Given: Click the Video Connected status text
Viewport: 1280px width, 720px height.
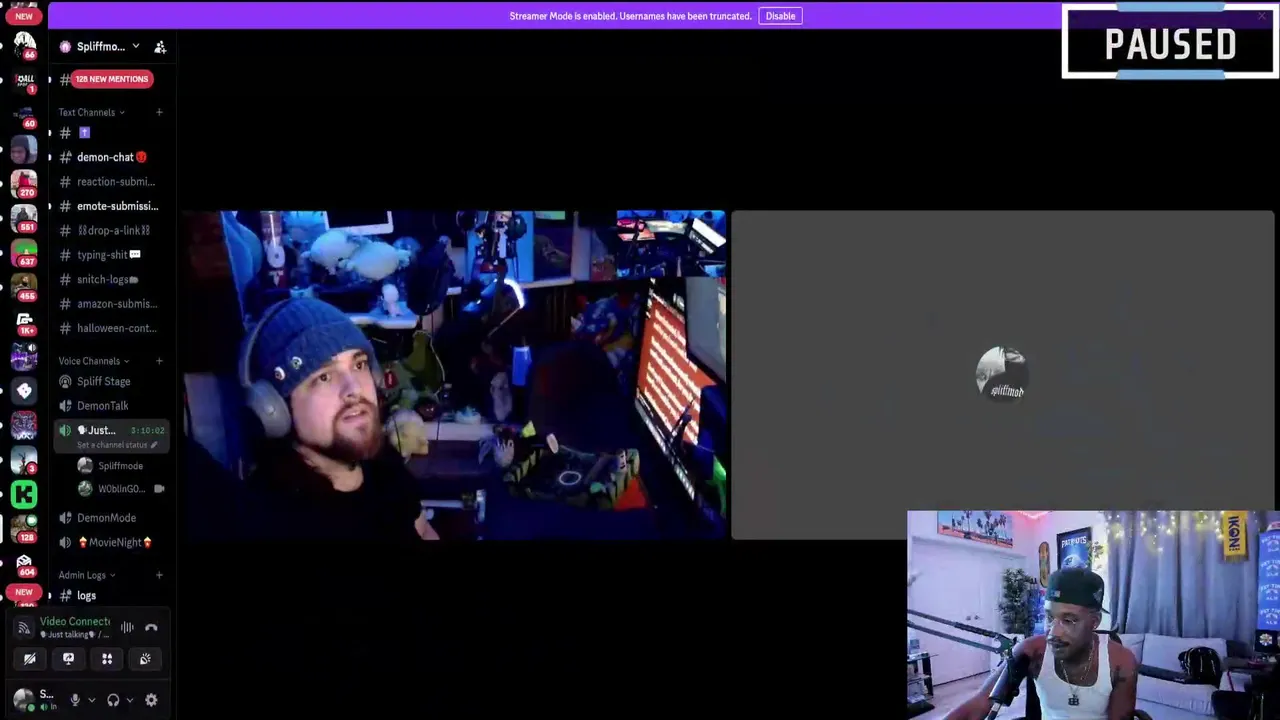Looking at the screenshot, I should [75, 621].
